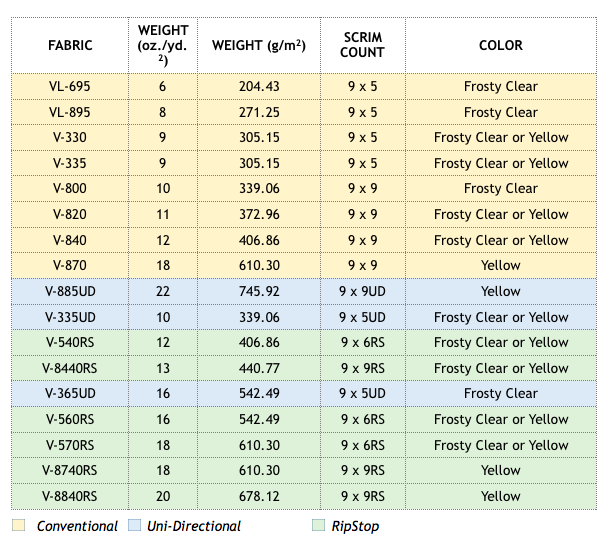The height and width of the screenshot is (543, 609).
Task: Select the V-365UD fabric cell
Action: (x=70, y=394)
